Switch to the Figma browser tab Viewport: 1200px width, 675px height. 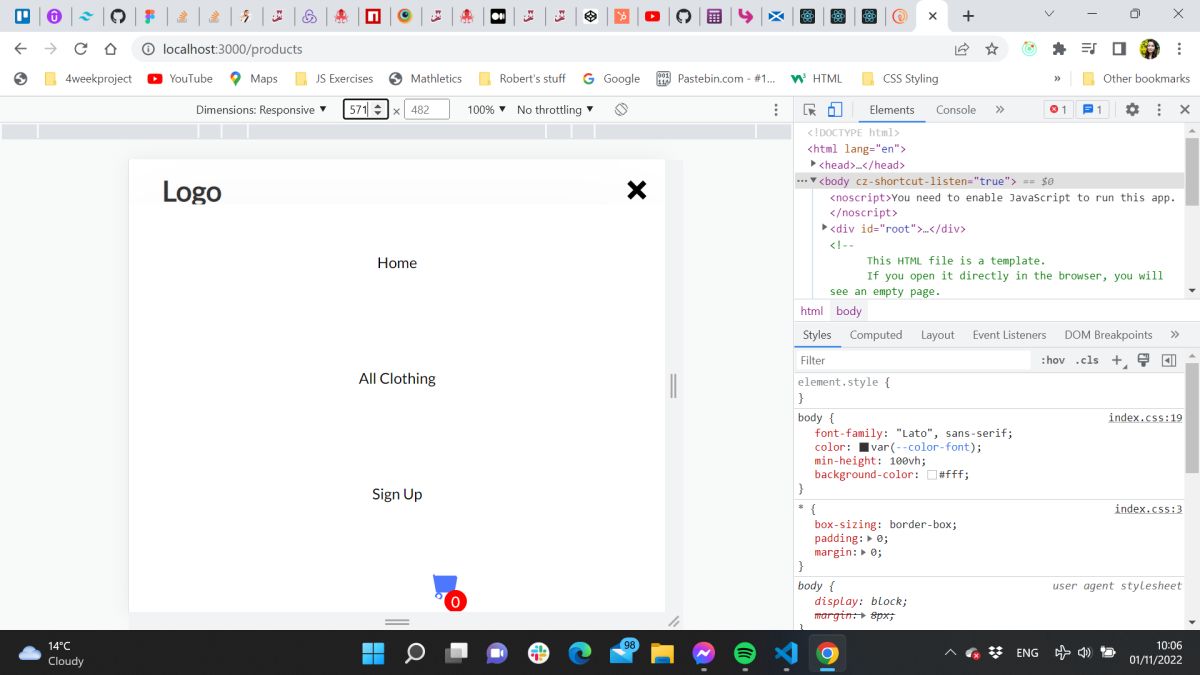149,16
